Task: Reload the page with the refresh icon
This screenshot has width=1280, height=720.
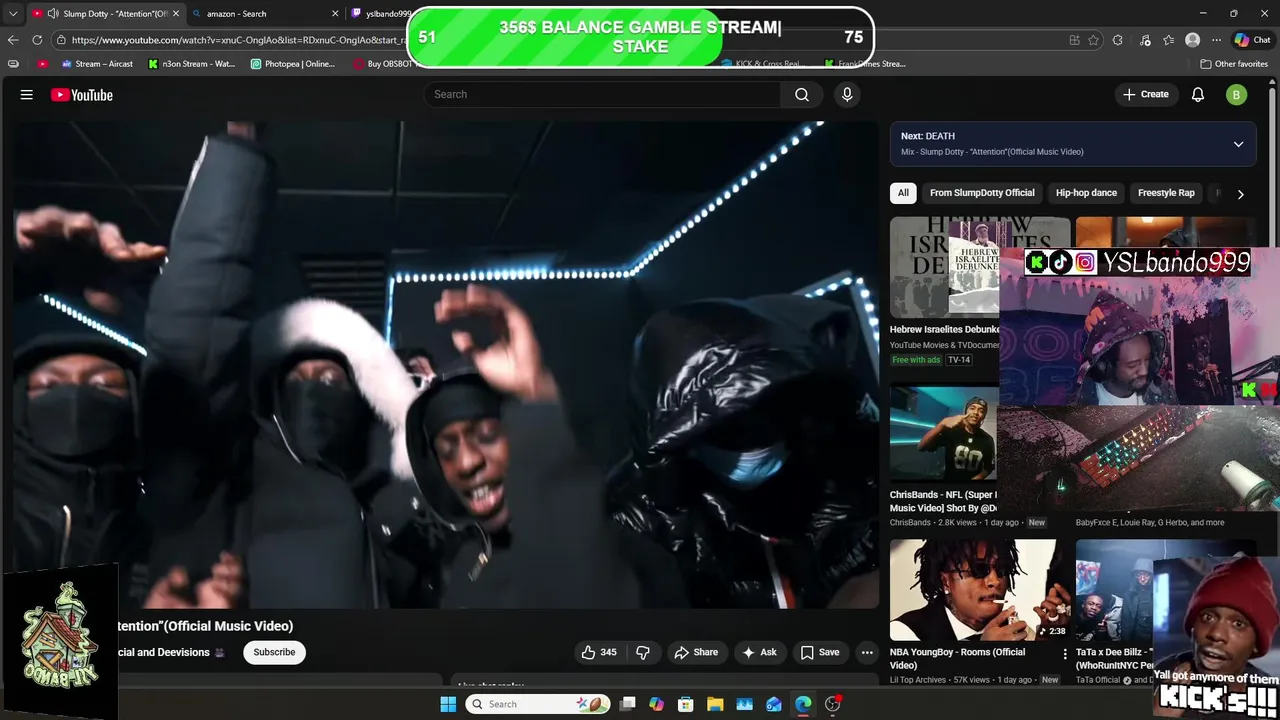Action: (x=37, y=40)
